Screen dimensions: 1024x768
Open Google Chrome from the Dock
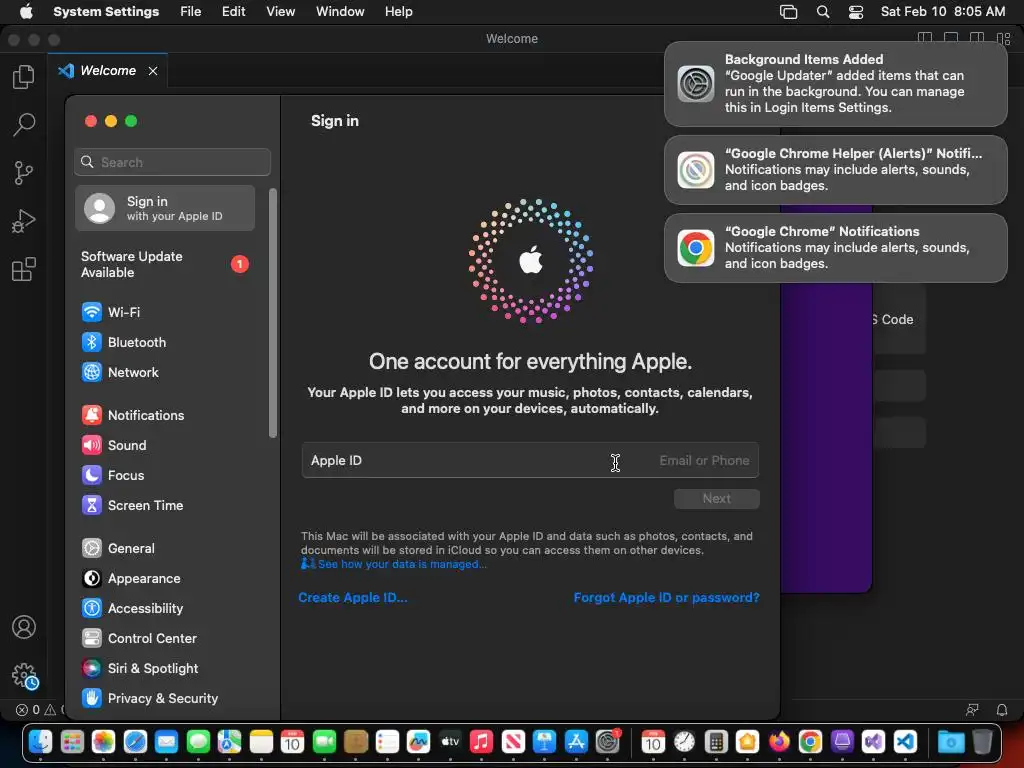coord(810,742)
